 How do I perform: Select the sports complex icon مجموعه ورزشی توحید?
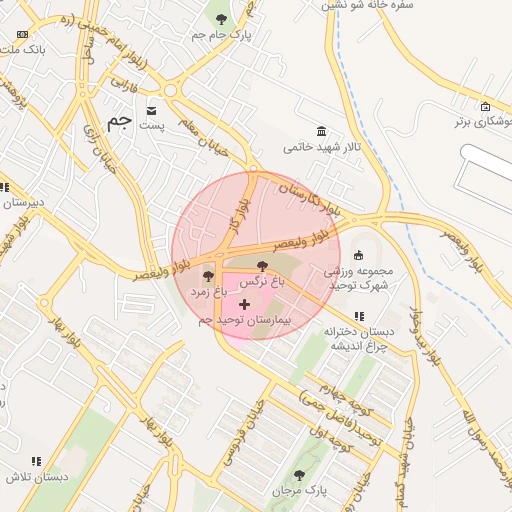358,255
